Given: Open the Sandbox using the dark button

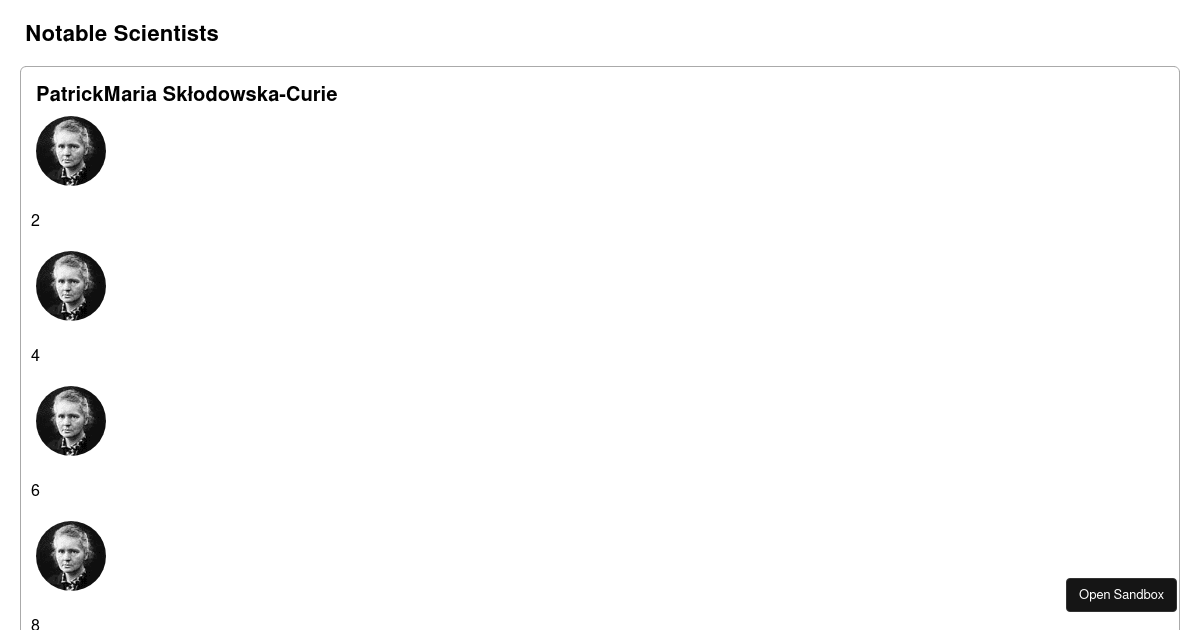Looking at the screenshot, I should tap(1121, 595).
